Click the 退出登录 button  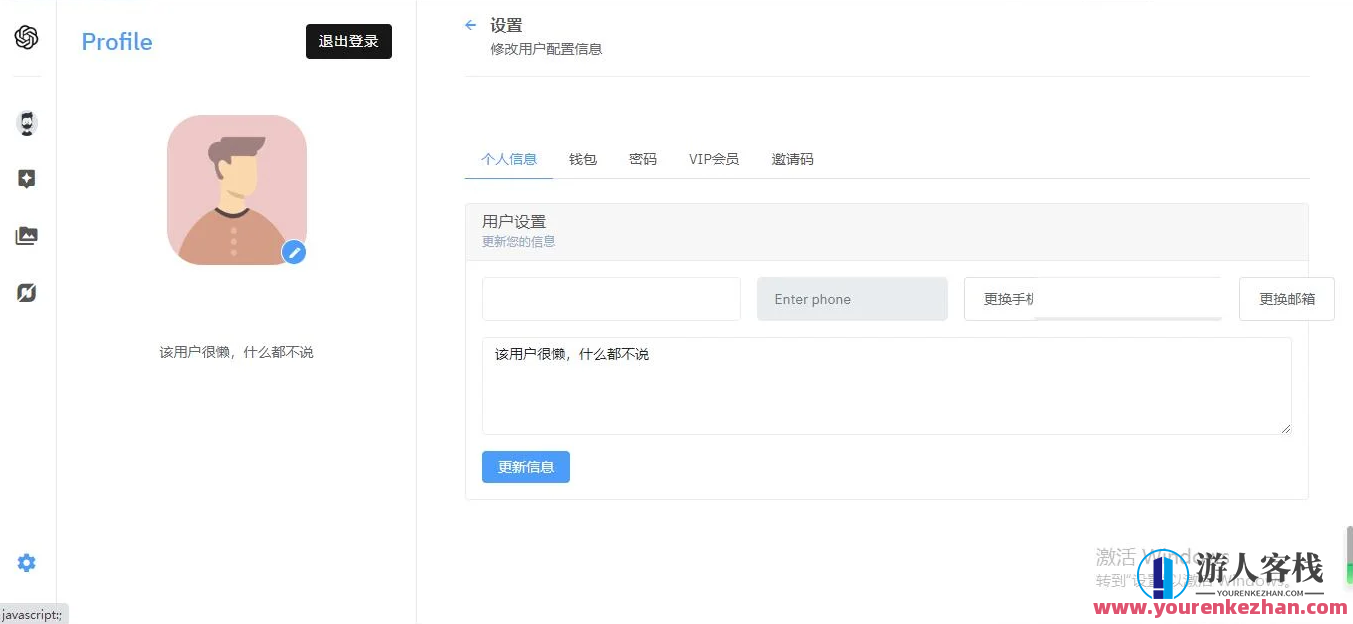tap(348, 41)
